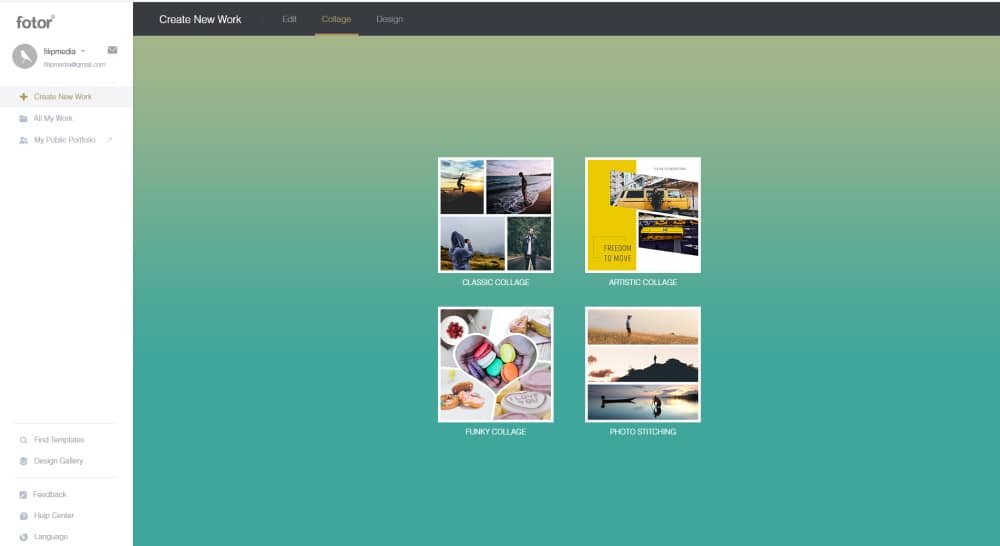Click the plus icon for Create New Work
1000x546 pixels.
[23, 97]
